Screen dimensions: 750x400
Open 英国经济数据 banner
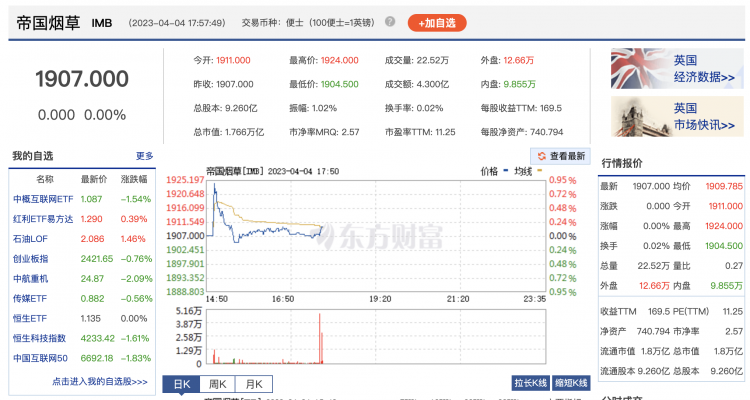[x=677, y=68]
